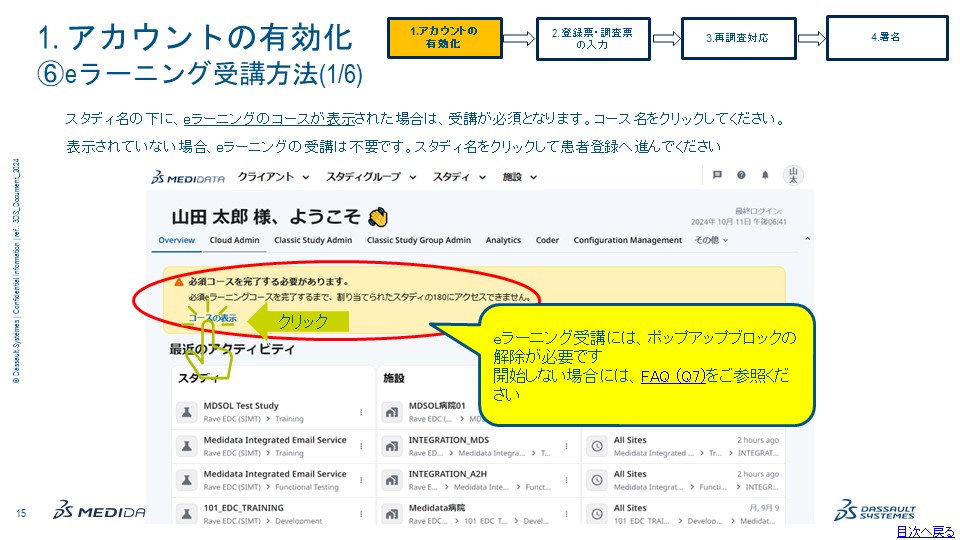Open the FAQ (Q7) link
The width and height of the screenshot is (960, 540).
tap(673, 376)
